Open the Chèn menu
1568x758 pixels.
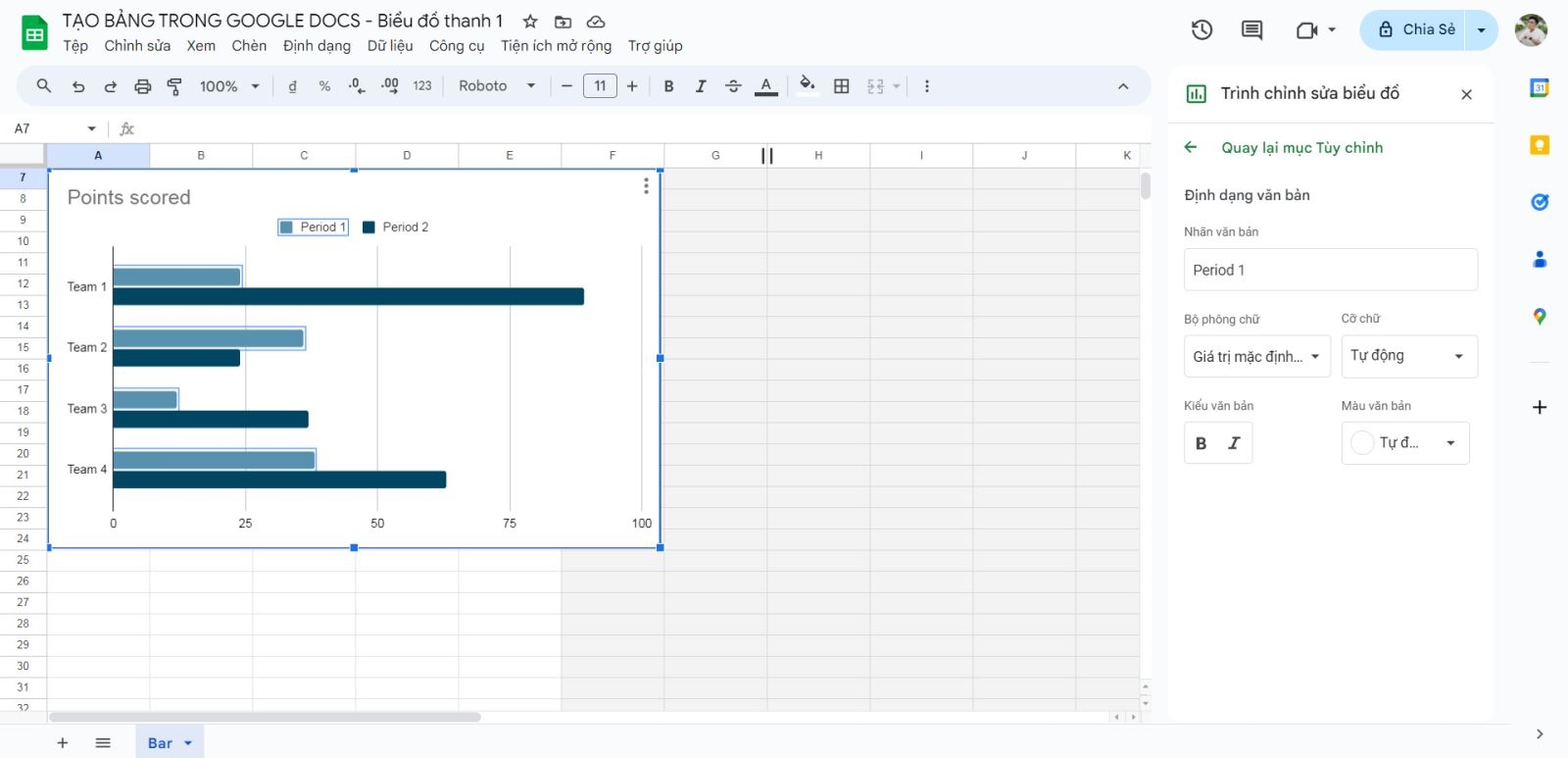point(249,46)
